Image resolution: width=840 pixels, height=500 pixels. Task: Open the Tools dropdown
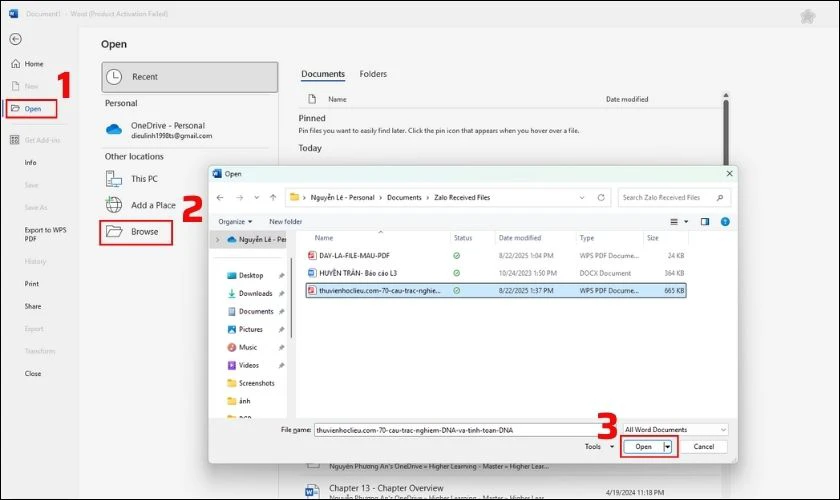599,446
